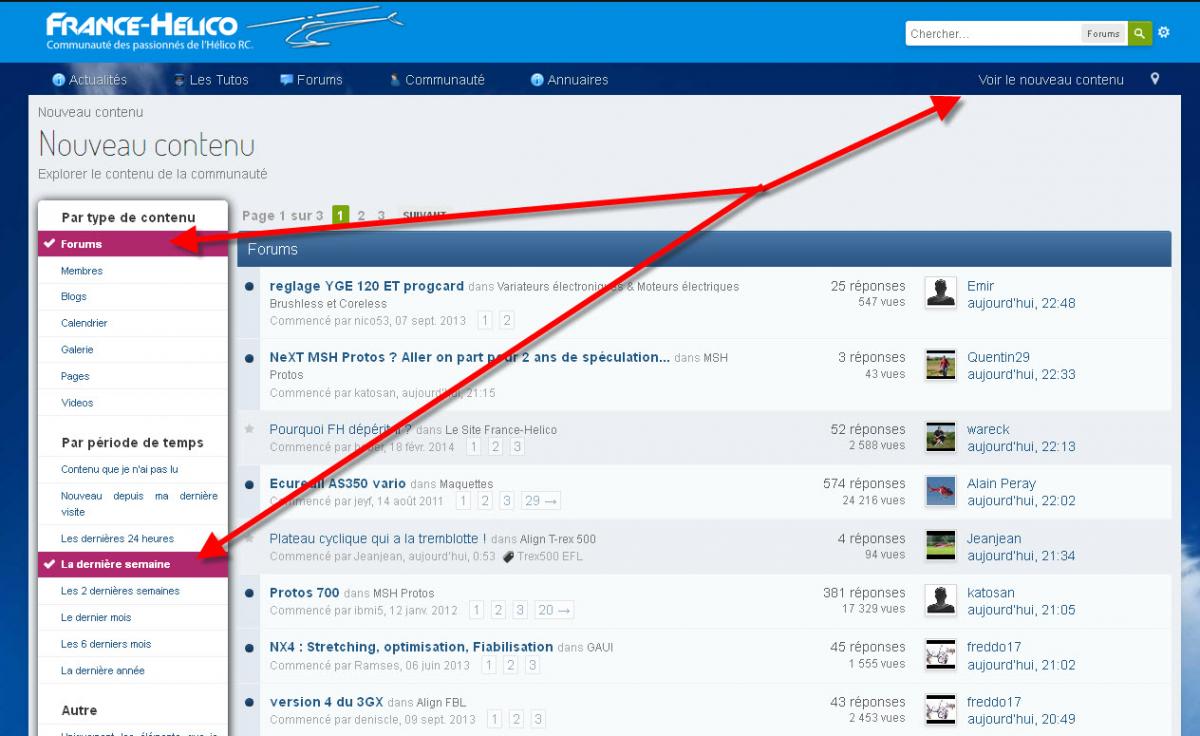Viewport: 1200px width, 736px height.
Task: Open Alain Peray's avatar thumbnail
Action: (x=940, y=490)
